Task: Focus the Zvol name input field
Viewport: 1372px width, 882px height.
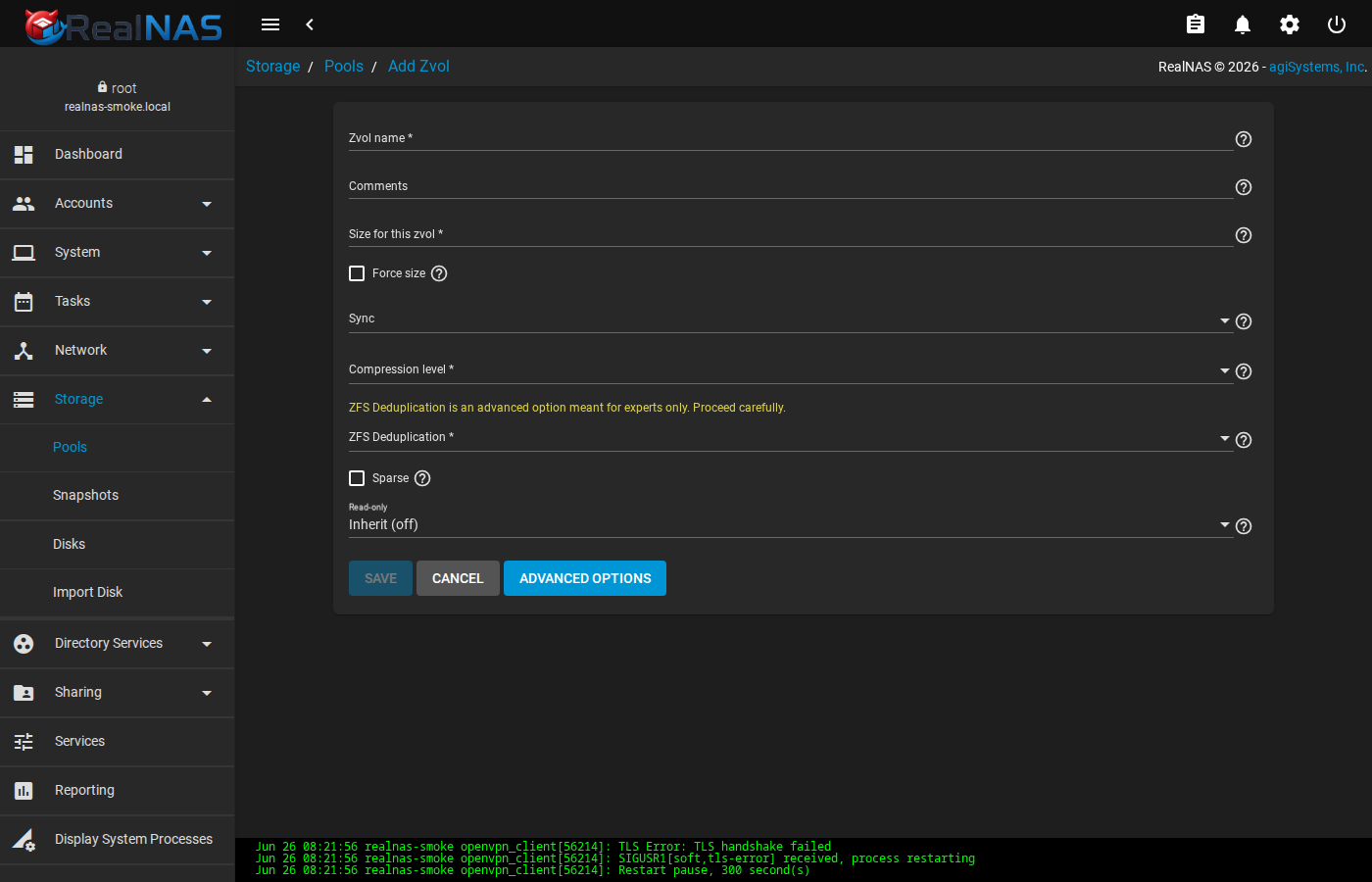Action: coord(790,138)
